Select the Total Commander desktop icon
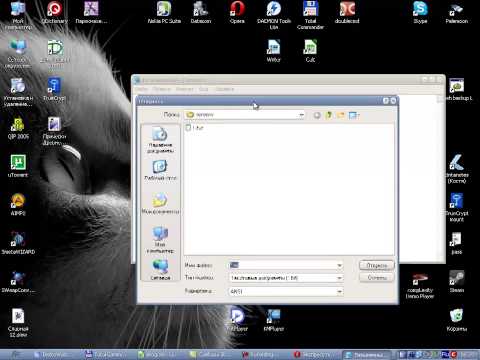The width and height of the screenshot is (480, 360). tap(310, 15)
